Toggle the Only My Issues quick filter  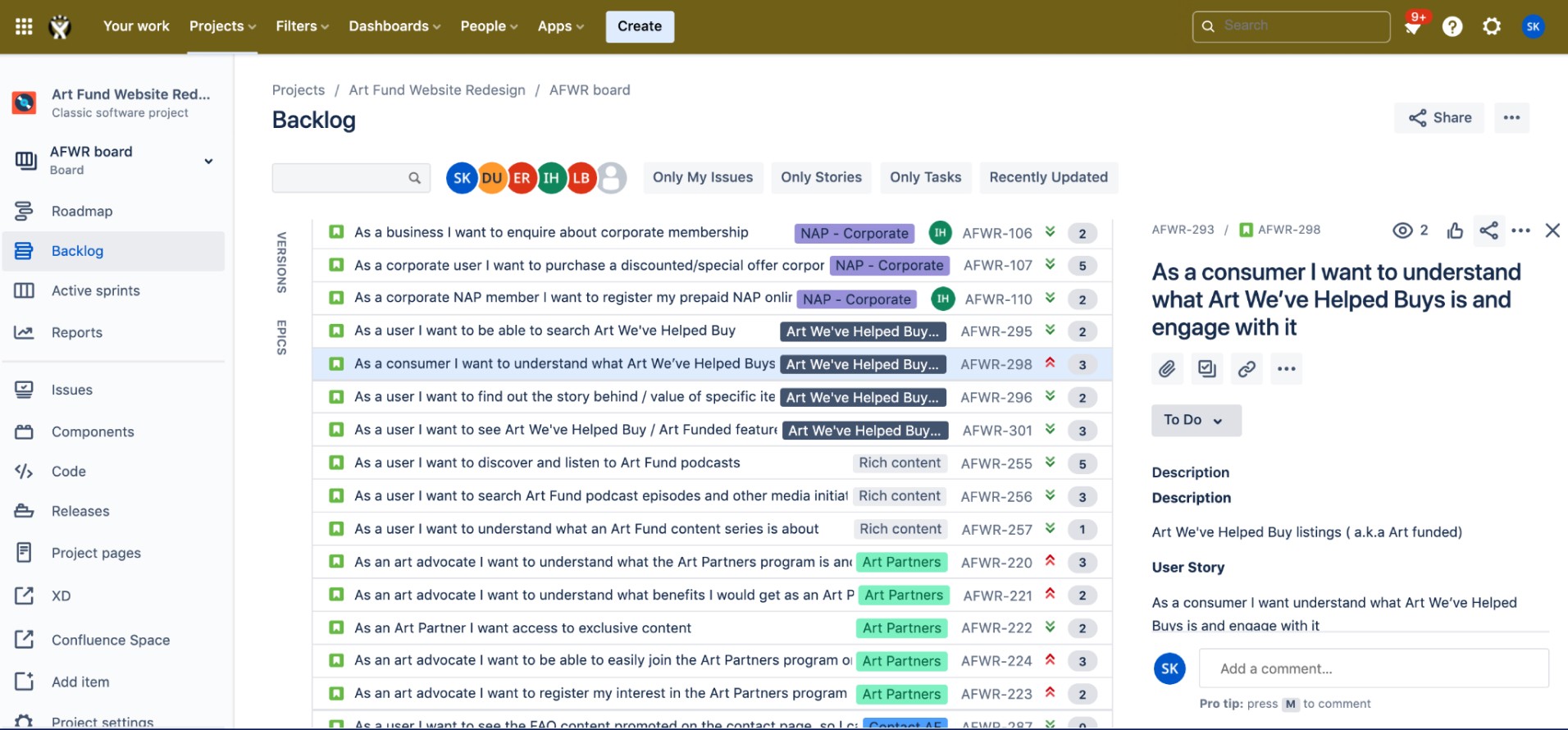pyautogui.click(x=703, y=177)
